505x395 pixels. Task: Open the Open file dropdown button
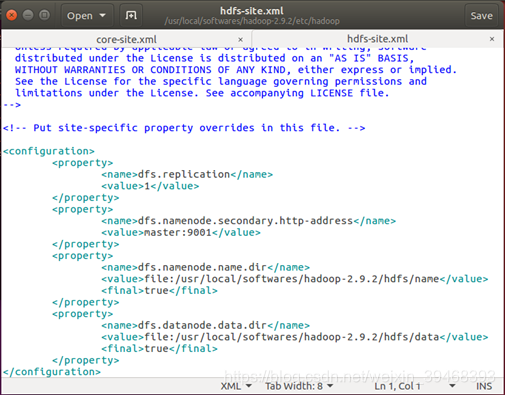coord(87,15)
